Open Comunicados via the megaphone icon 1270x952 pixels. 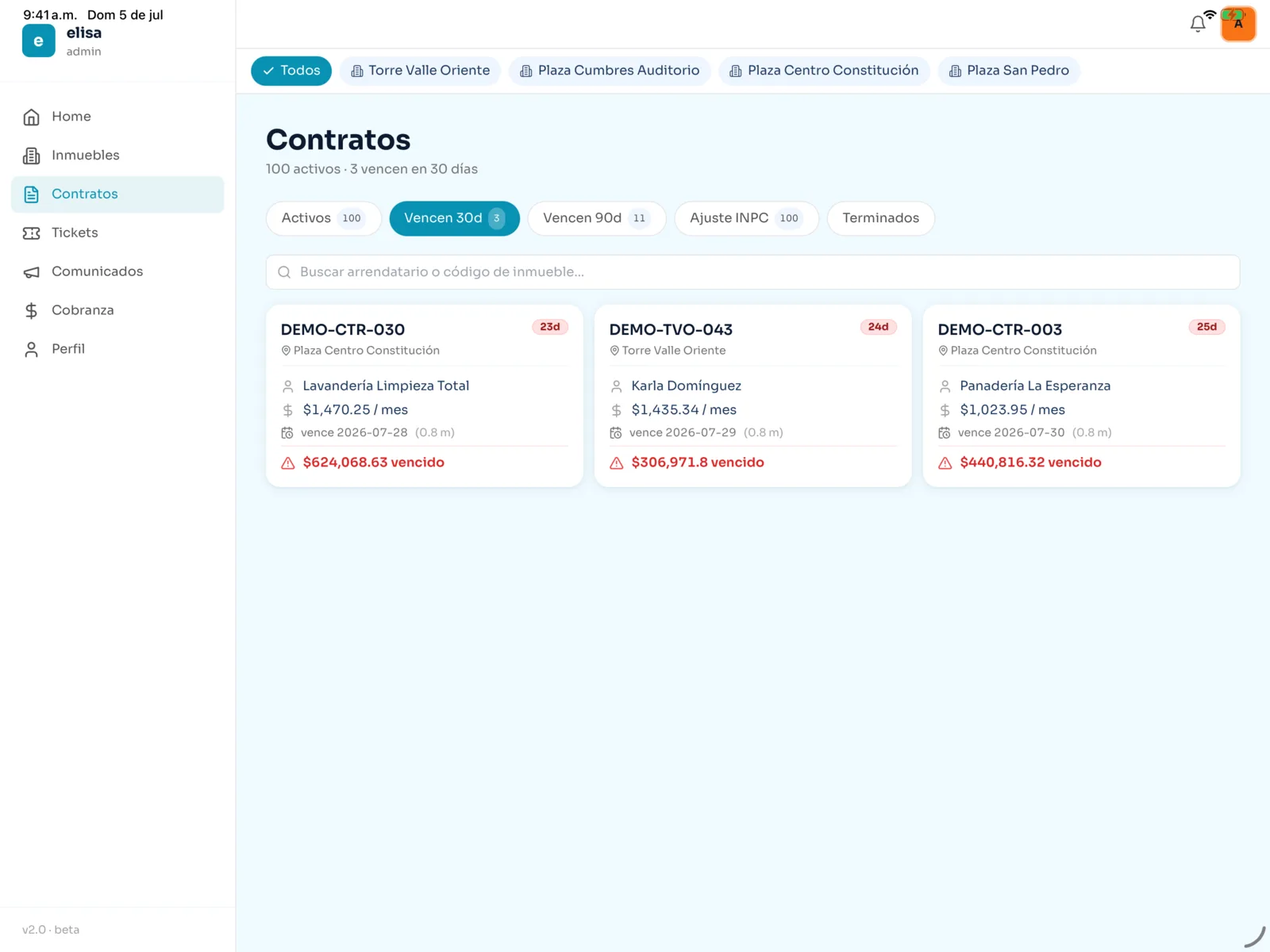32,272
